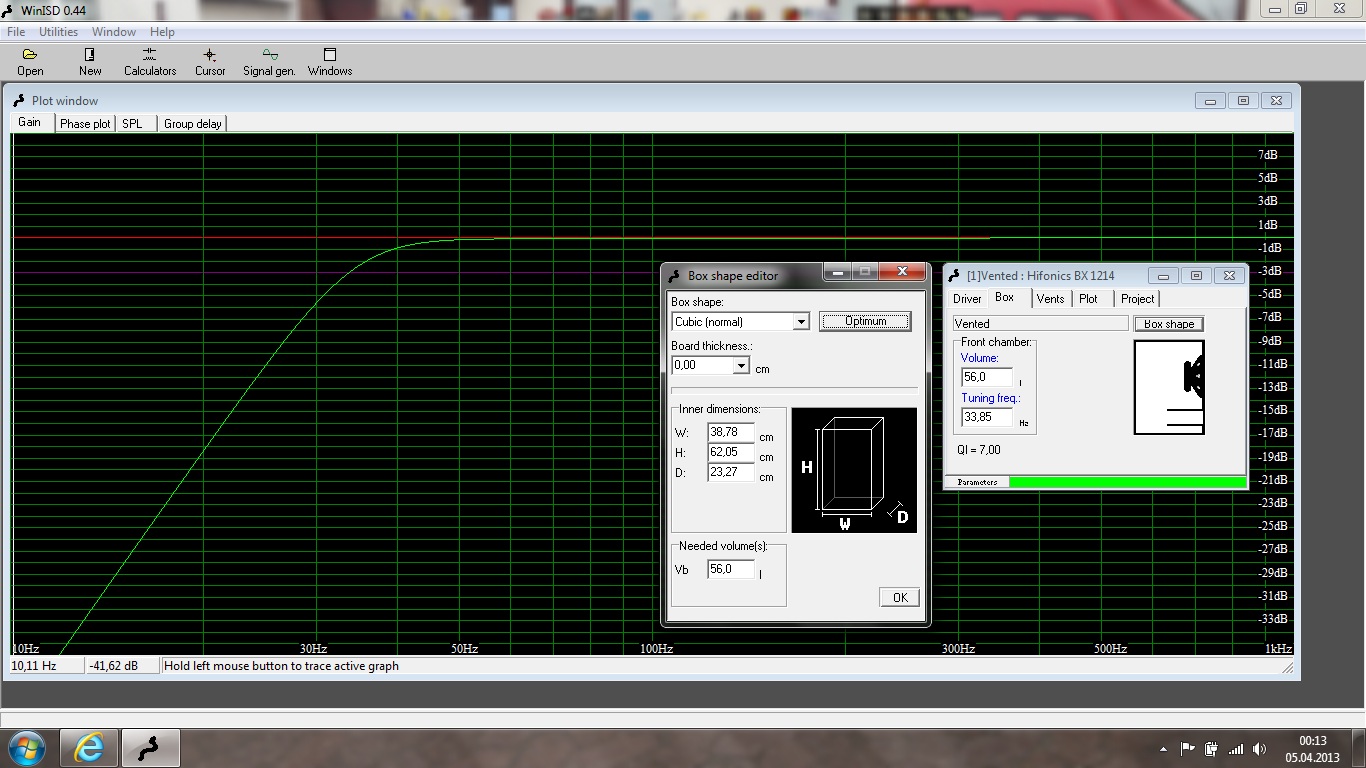Click OK in Box shape editor
This screenshot has width=1366, height=768.
(899, 597)
